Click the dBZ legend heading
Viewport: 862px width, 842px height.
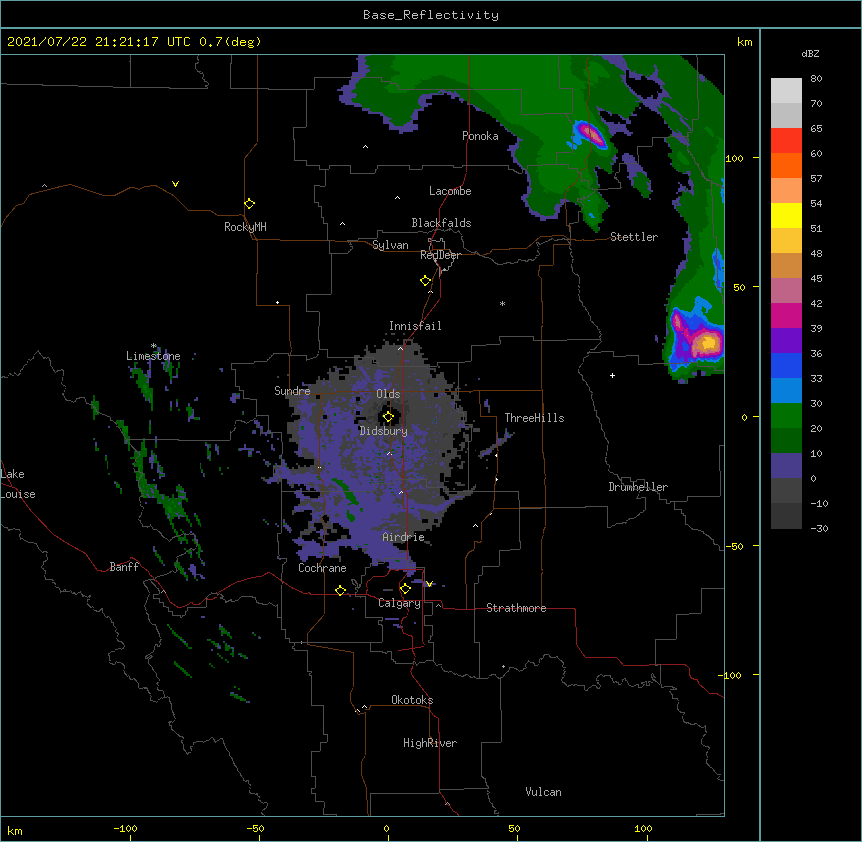coord(810,53)
